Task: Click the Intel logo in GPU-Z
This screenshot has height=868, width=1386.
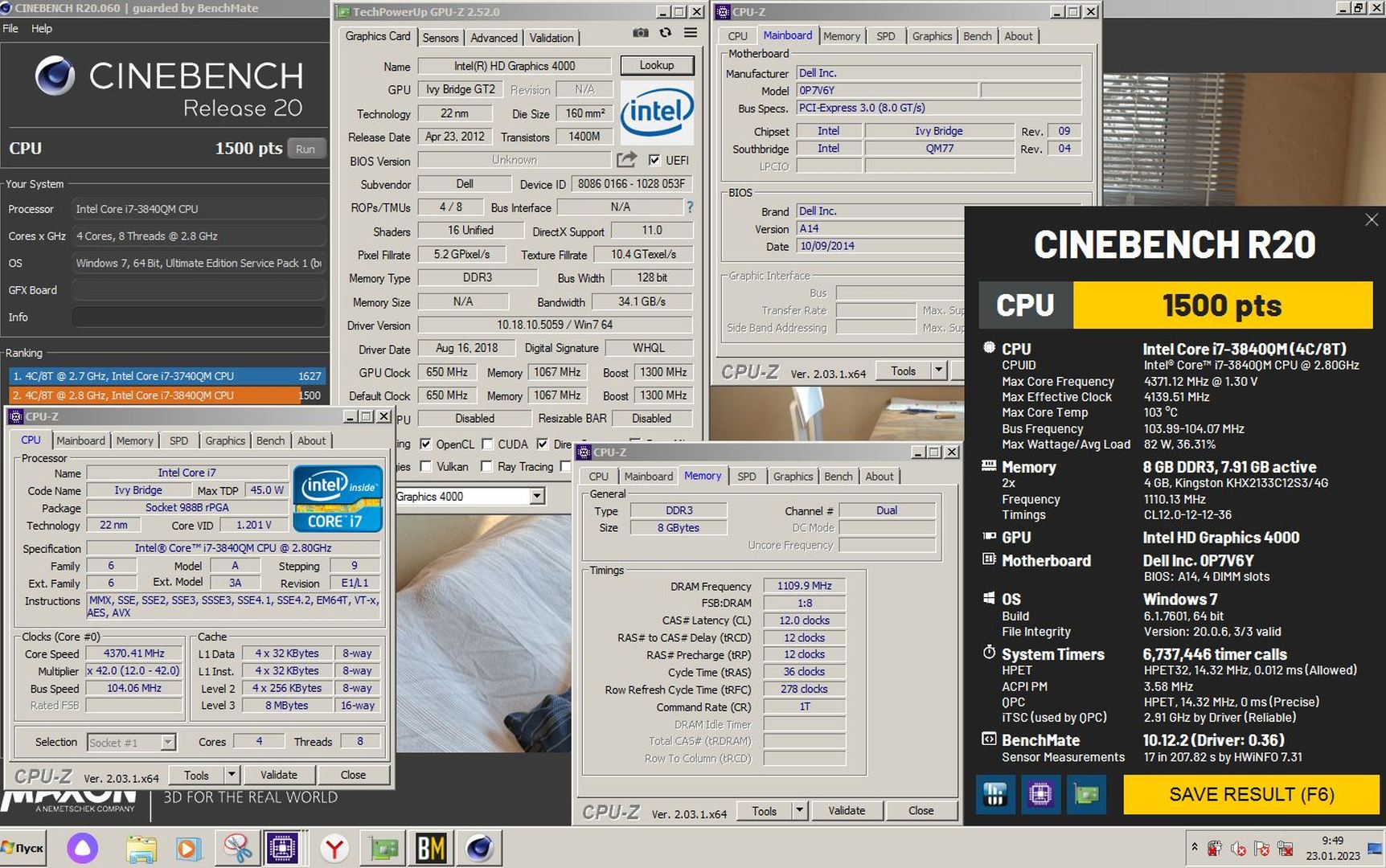Action: click(x=657, y=112)
